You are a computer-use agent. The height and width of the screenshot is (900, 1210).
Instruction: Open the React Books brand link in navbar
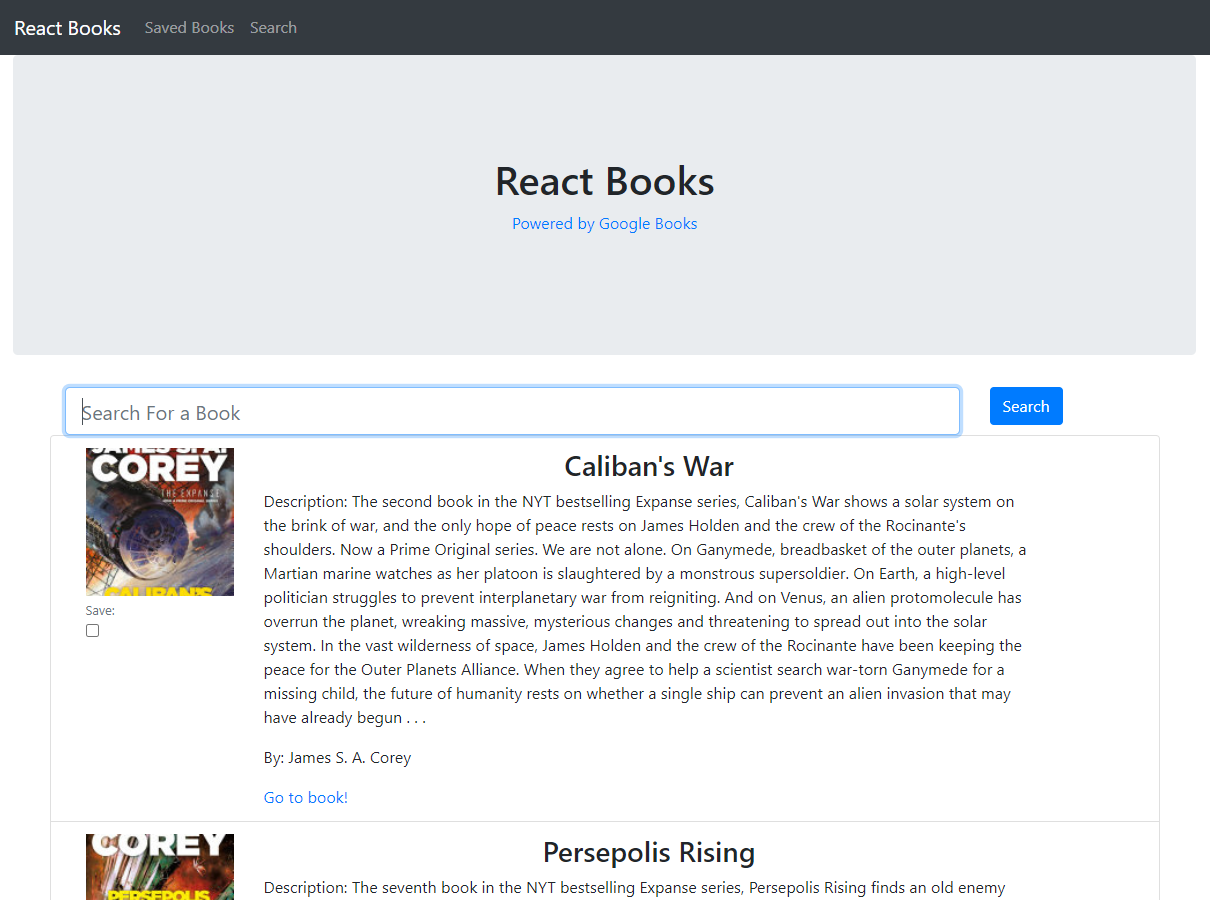(67, 28)
